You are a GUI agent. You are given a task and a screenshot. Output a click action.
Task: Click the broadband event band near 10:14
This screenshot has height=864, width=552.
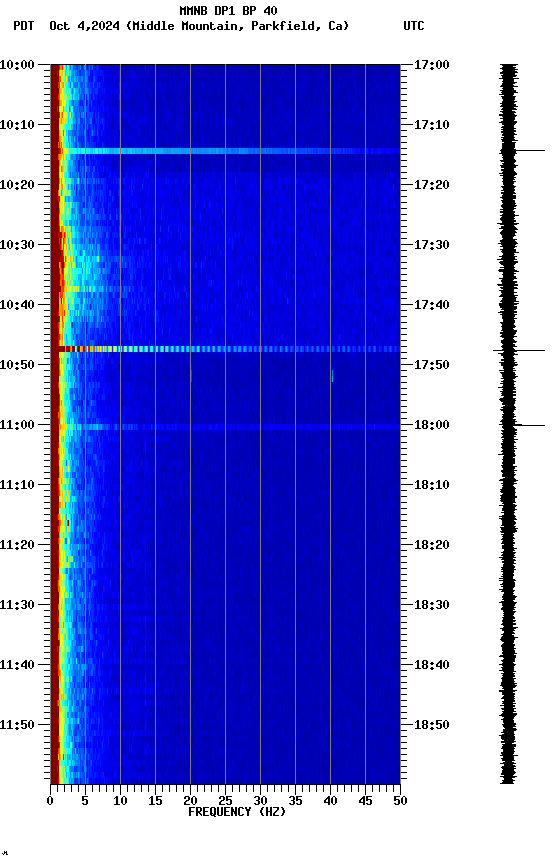225,150
